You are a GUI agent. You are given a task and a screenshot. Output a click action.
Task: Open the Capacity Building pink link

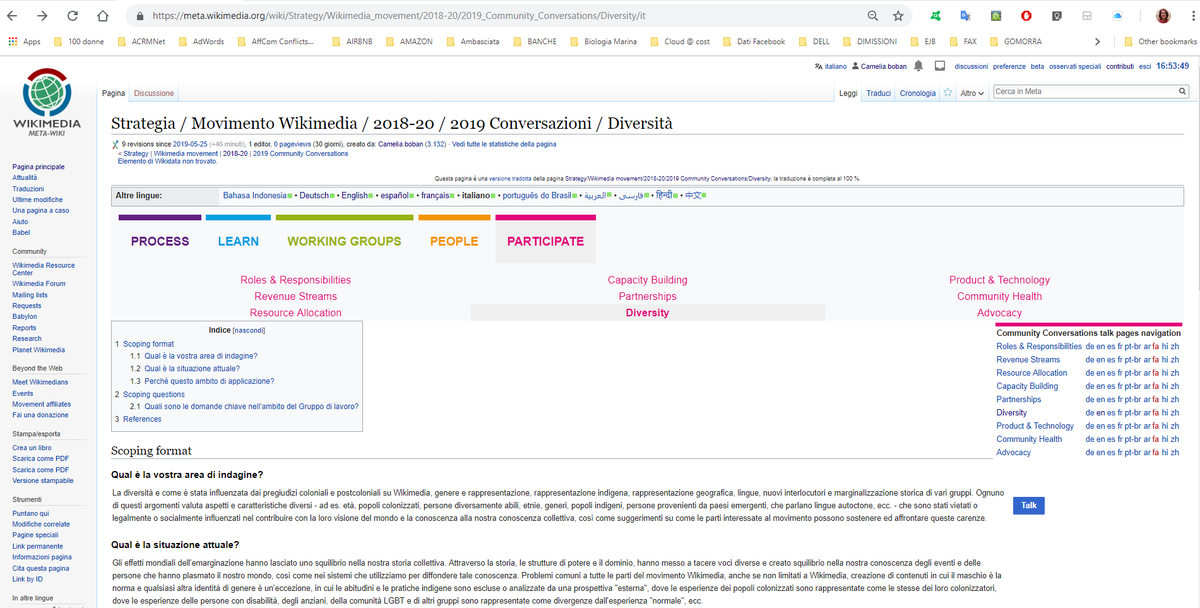pyautogui.click(x=647, y=280)
